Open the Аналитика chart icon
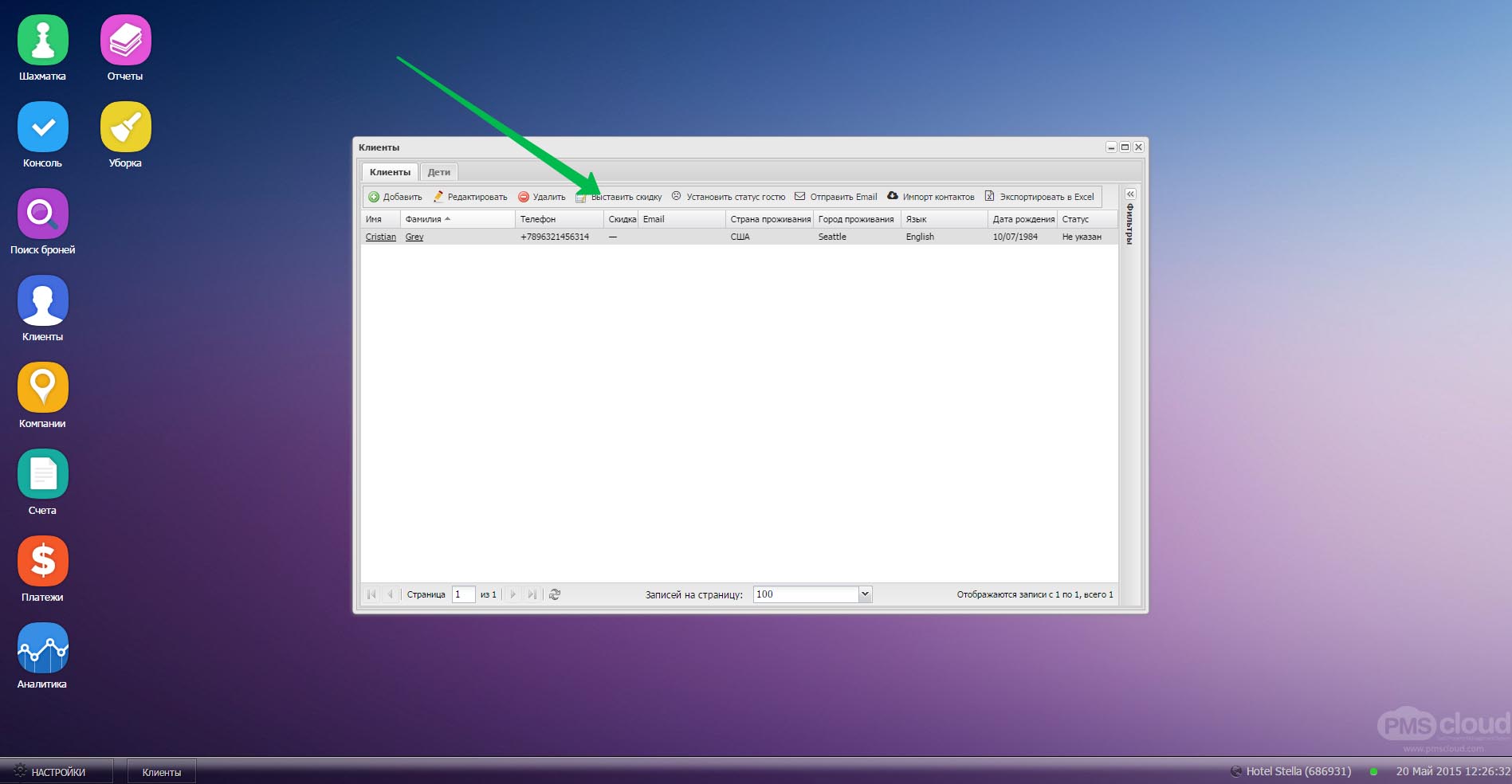1512x784 pixels. [42, 648]
